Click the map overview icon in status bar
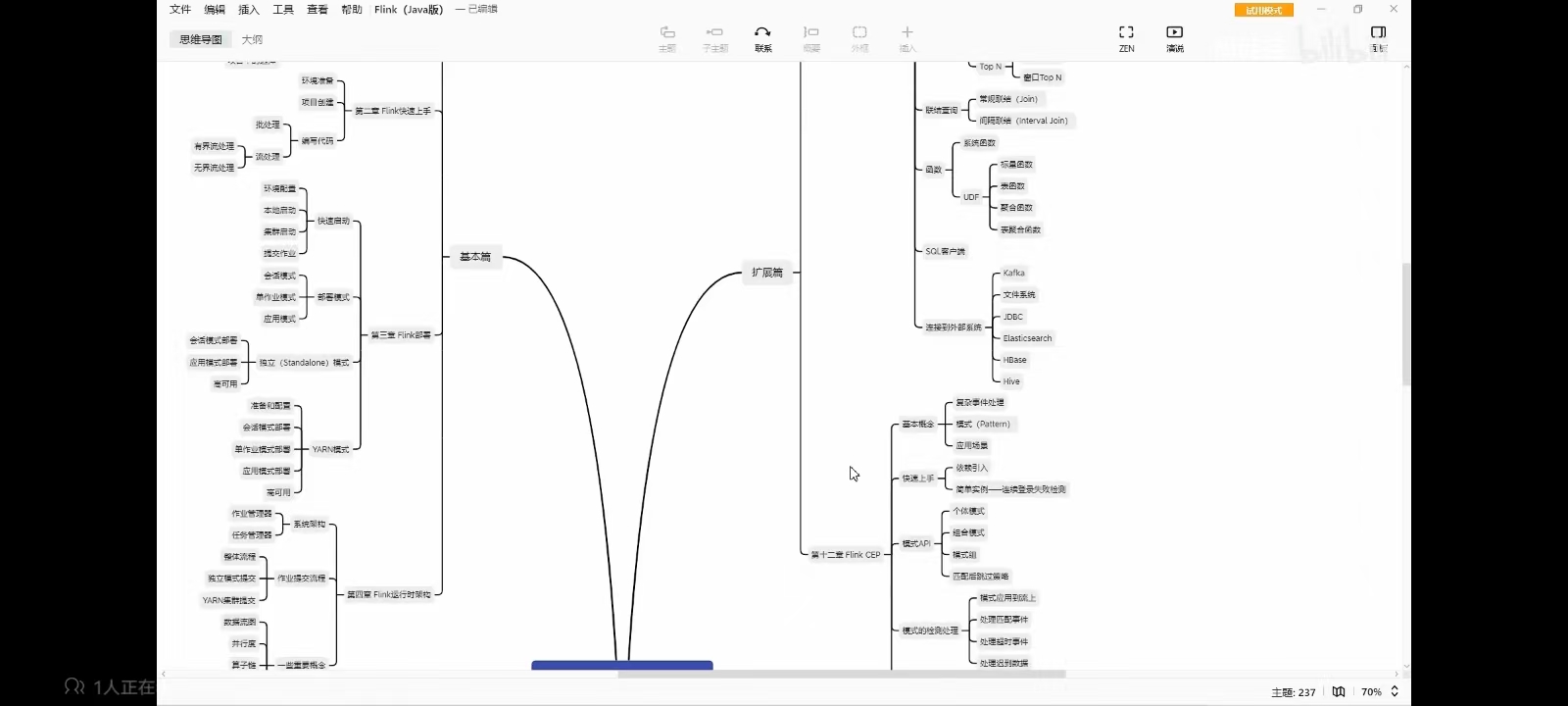The image size is (1568, 706). 1339,691
